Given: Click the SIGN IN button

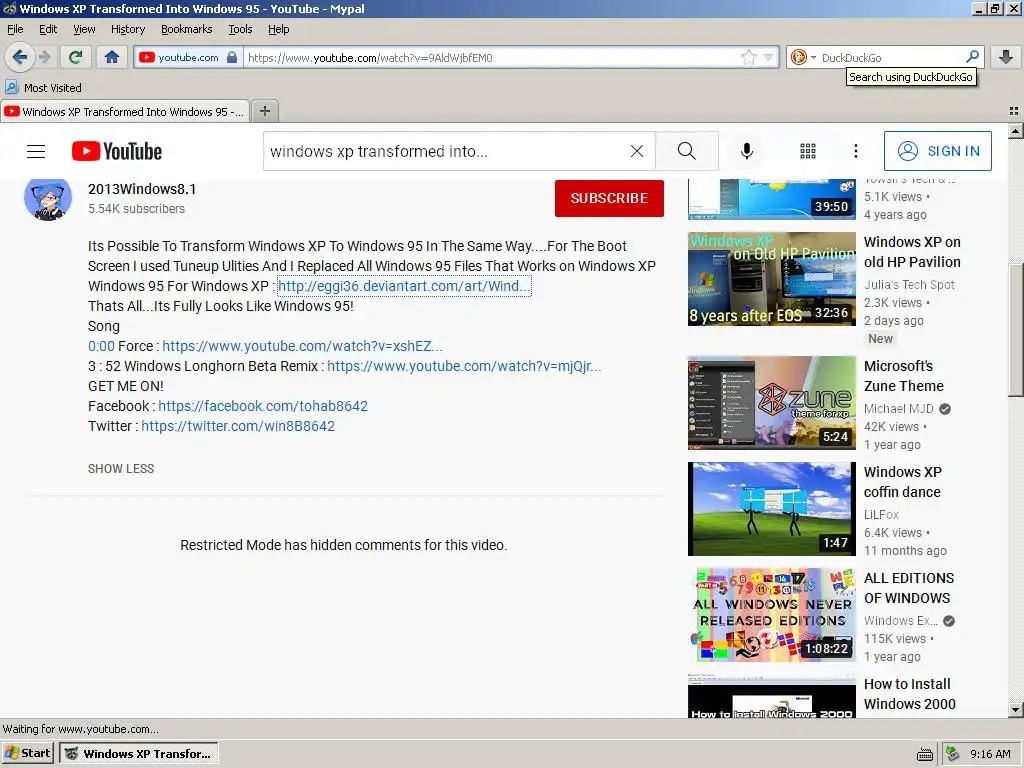Looking at the screenshot, I should [x=938, y=151].
